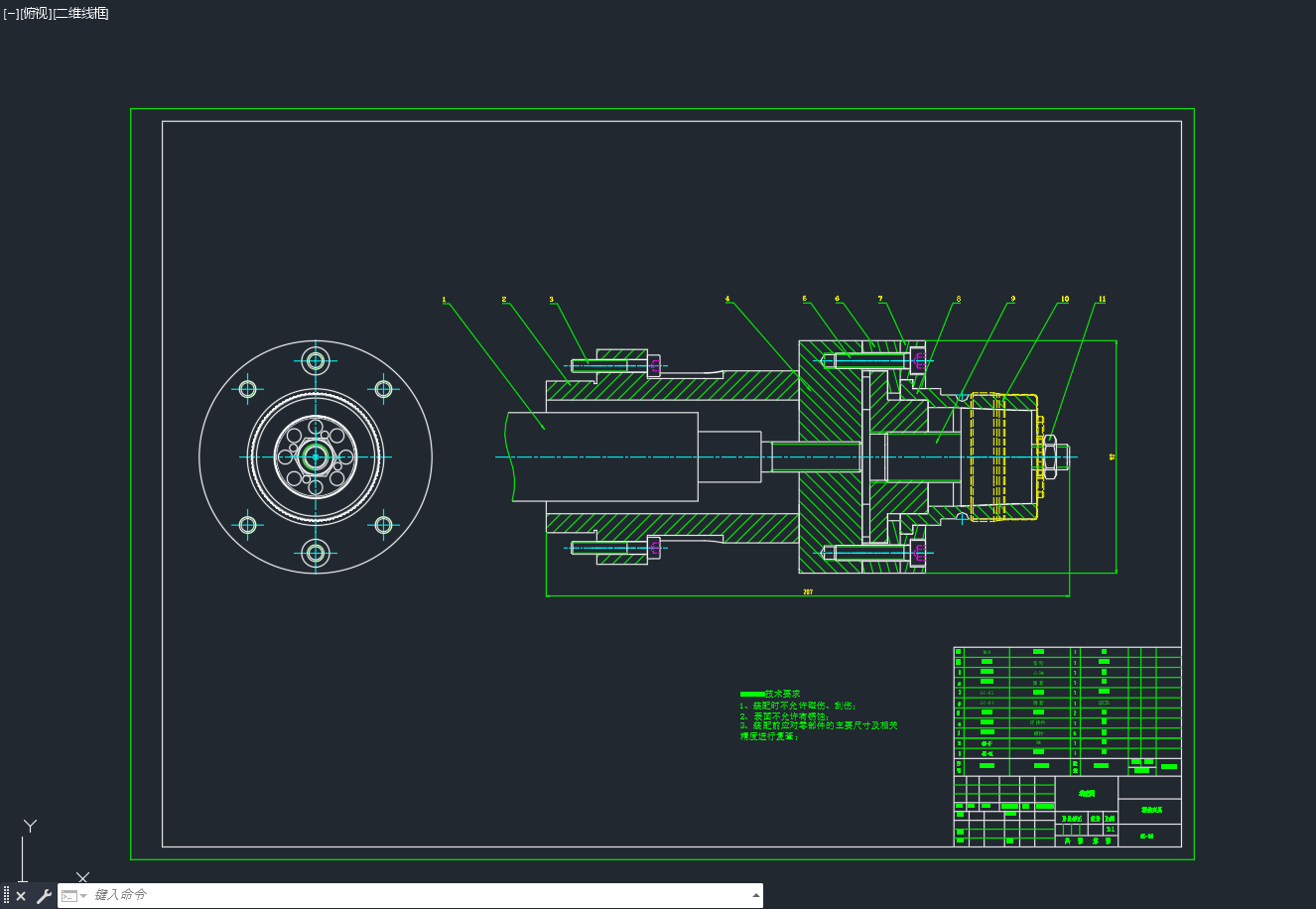Screen dimensions: 1316x909
Task: Select the note text 精度进行复查
Action: 769,736
